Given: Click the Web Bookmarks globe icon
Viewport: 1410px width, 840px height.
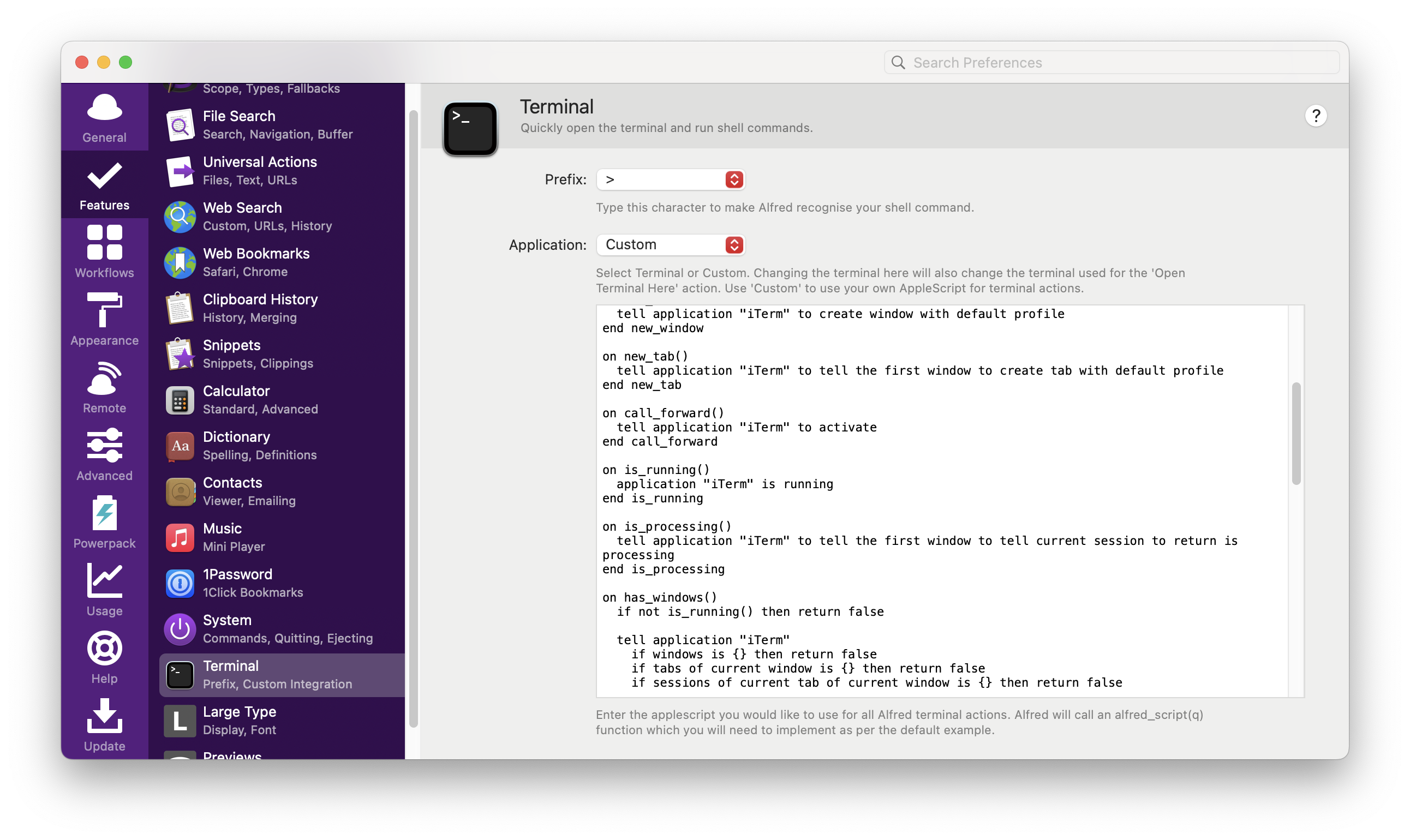Looking at the screenshot, I should [180, 263].
